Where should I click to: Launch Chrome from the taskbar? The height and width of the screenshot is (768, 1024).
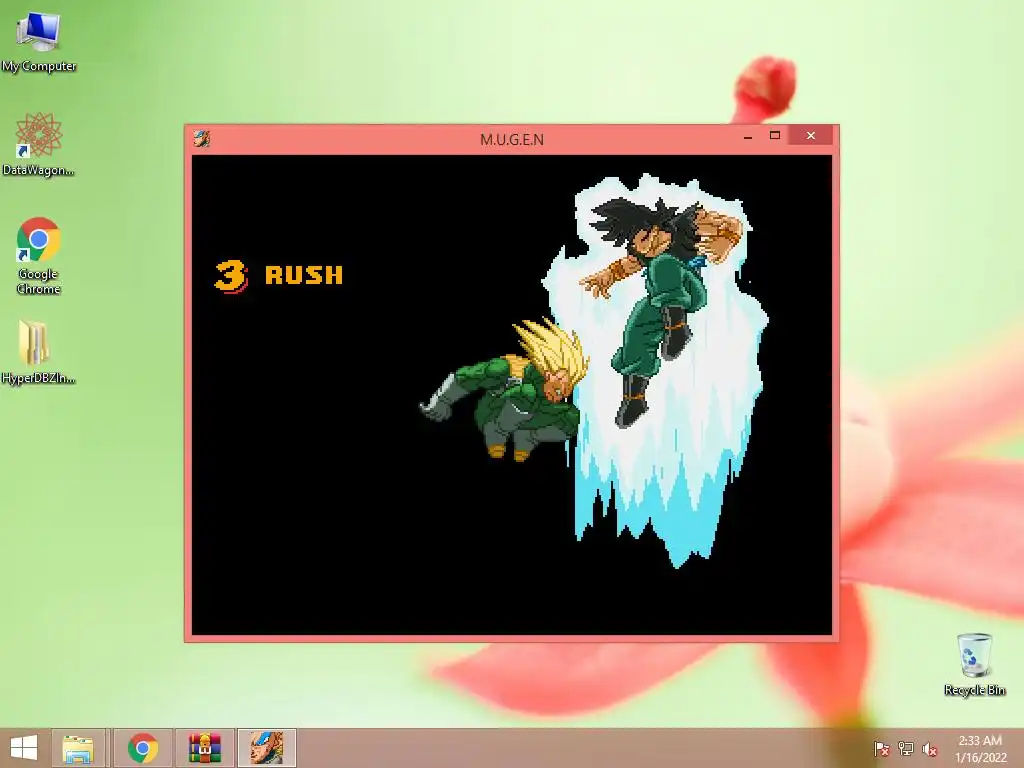142,748
